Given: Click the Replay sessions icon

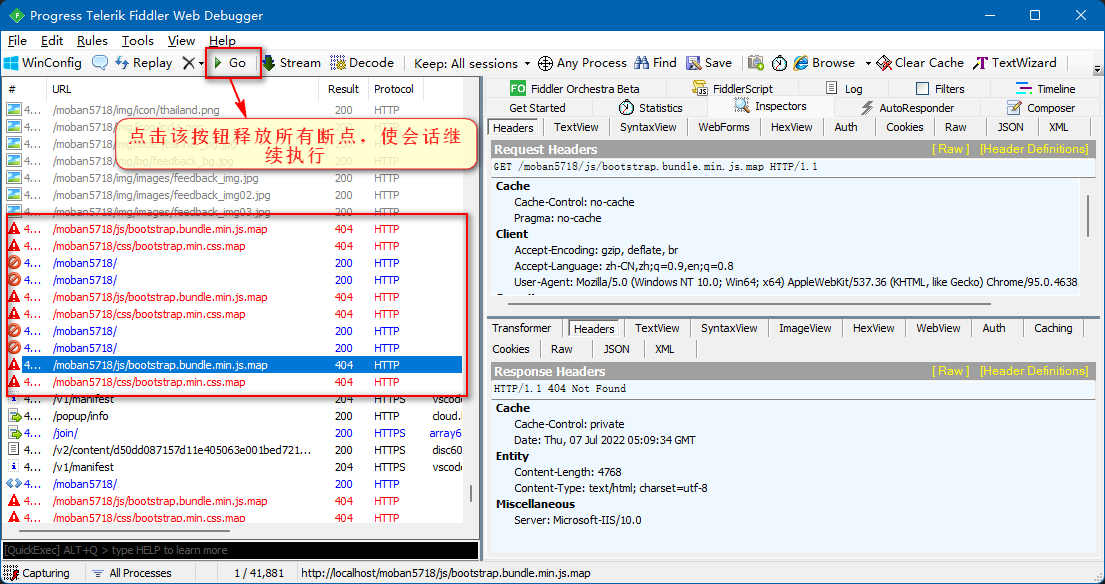Looking at the screenshot, I should [122, 63].
